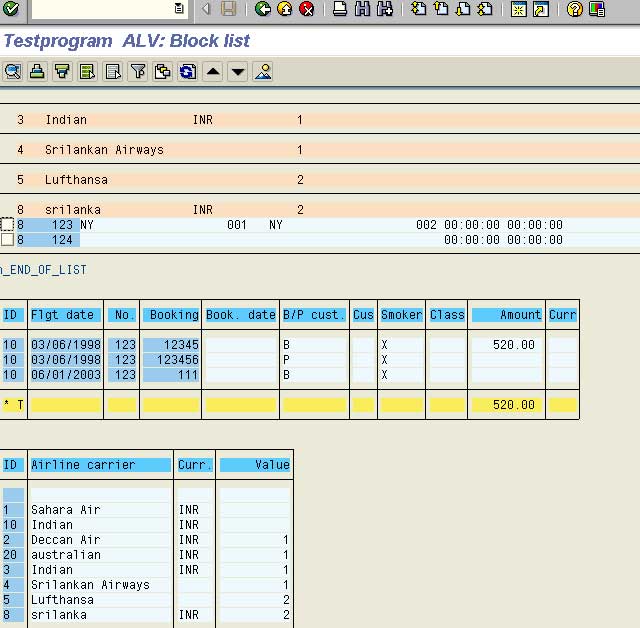Click the Find Next binoculars icon
This screenshot has width=640, height=628.
click(384, 9)
